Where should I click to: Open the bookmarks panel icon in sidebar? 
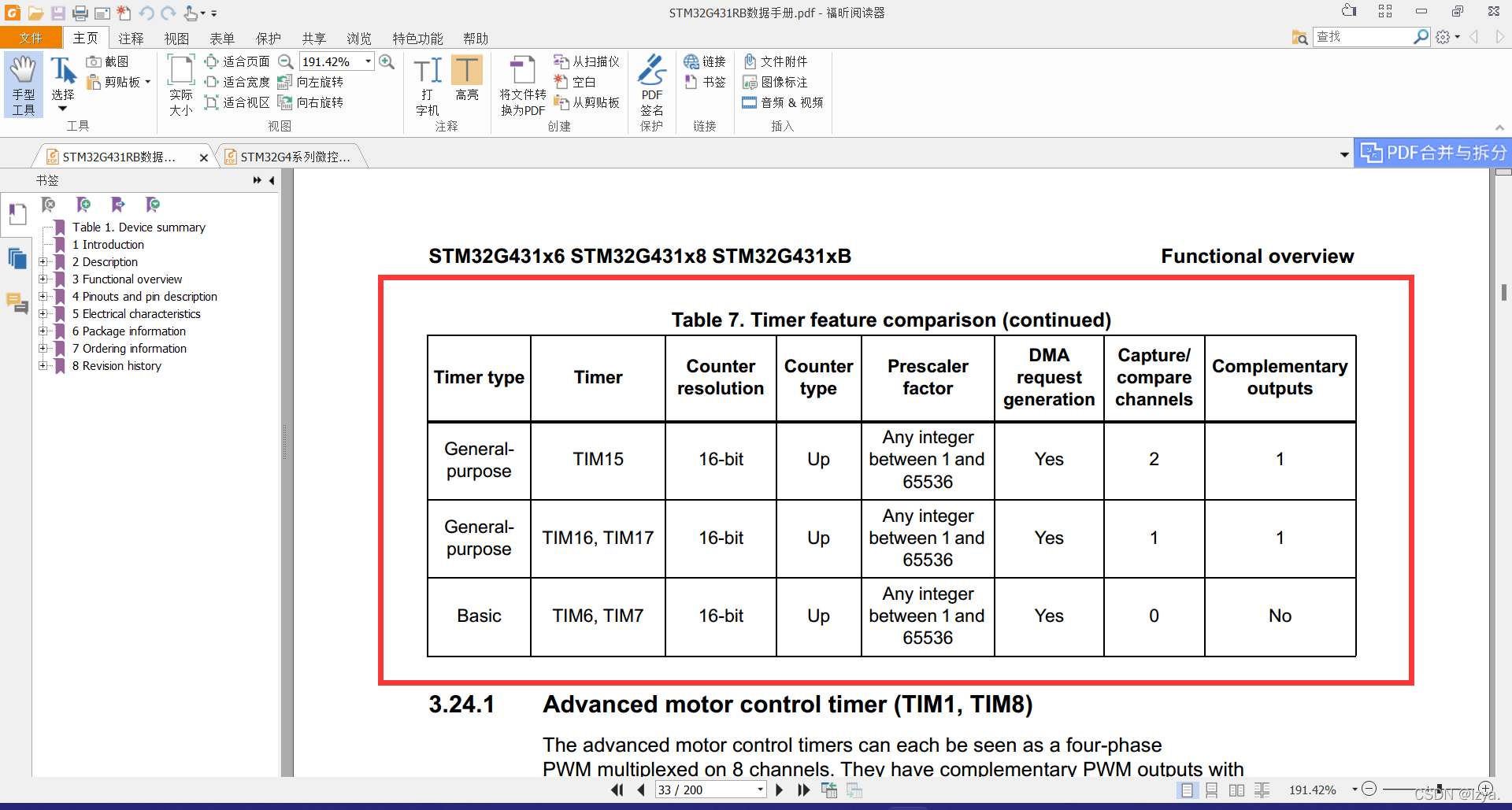(17, 213)
